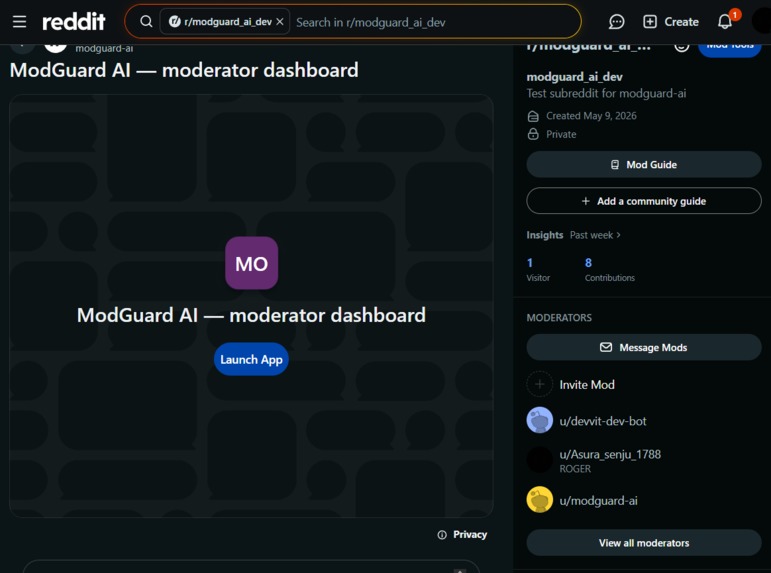The width and height of the screenshot is (771, 573).
Task: Open the Mod Guide
Action: coord(644,165)
